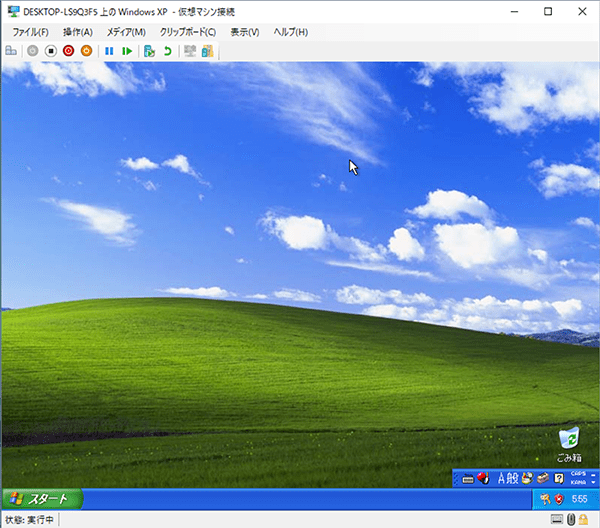This screenshot has height=528, width=600.
Task: Toggle CAPS on the language bar
Action: 578,474
